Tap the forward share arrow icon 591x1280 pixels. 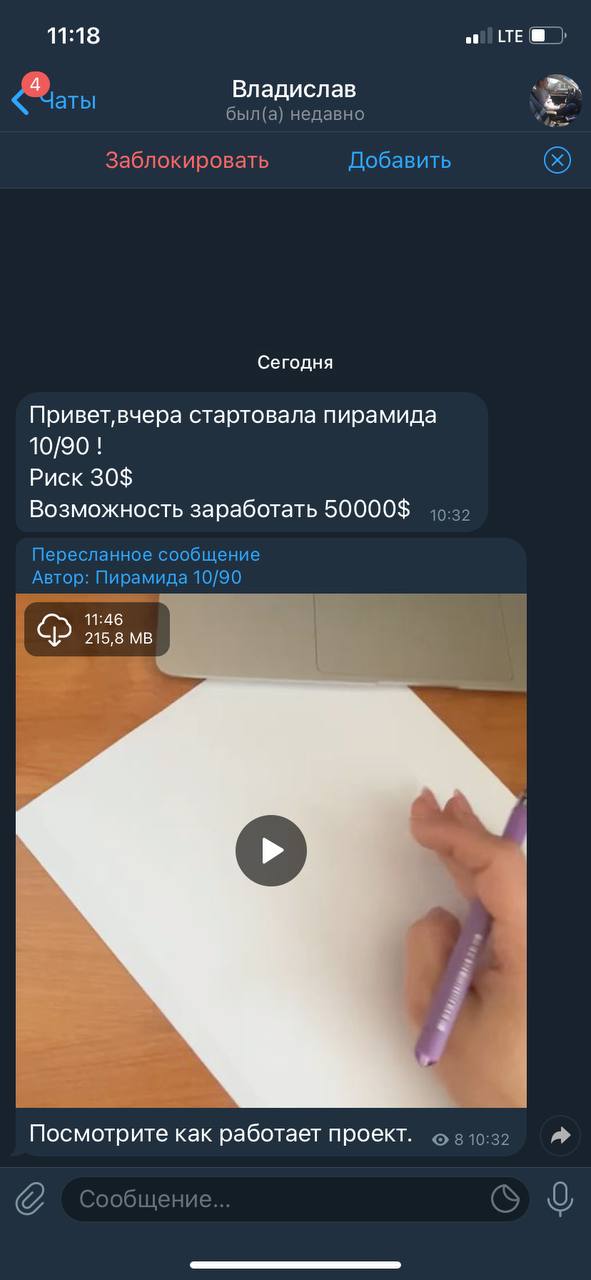tap(560, 1135)
